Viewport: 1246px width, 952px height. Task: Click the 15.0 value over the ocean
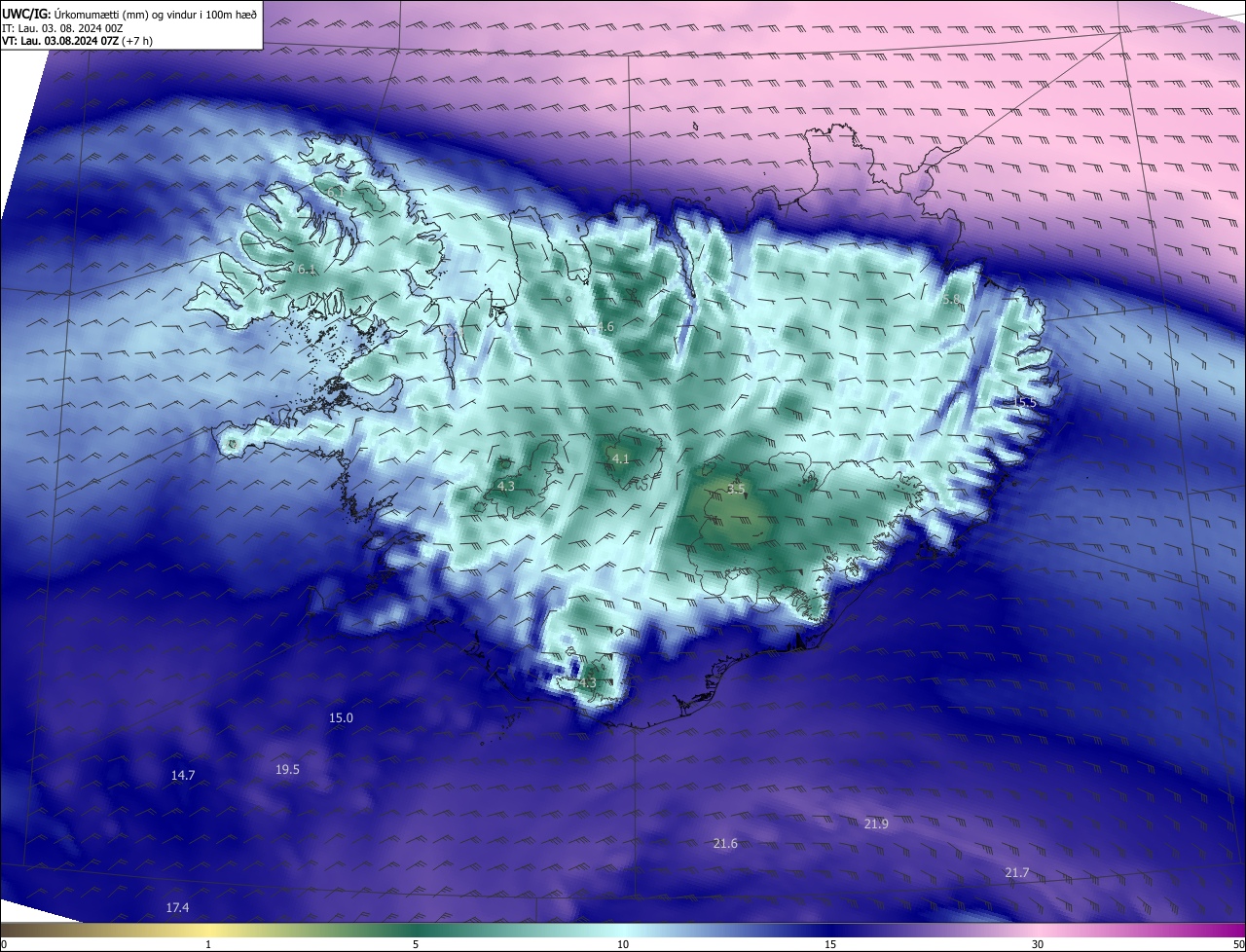point(341,718)
